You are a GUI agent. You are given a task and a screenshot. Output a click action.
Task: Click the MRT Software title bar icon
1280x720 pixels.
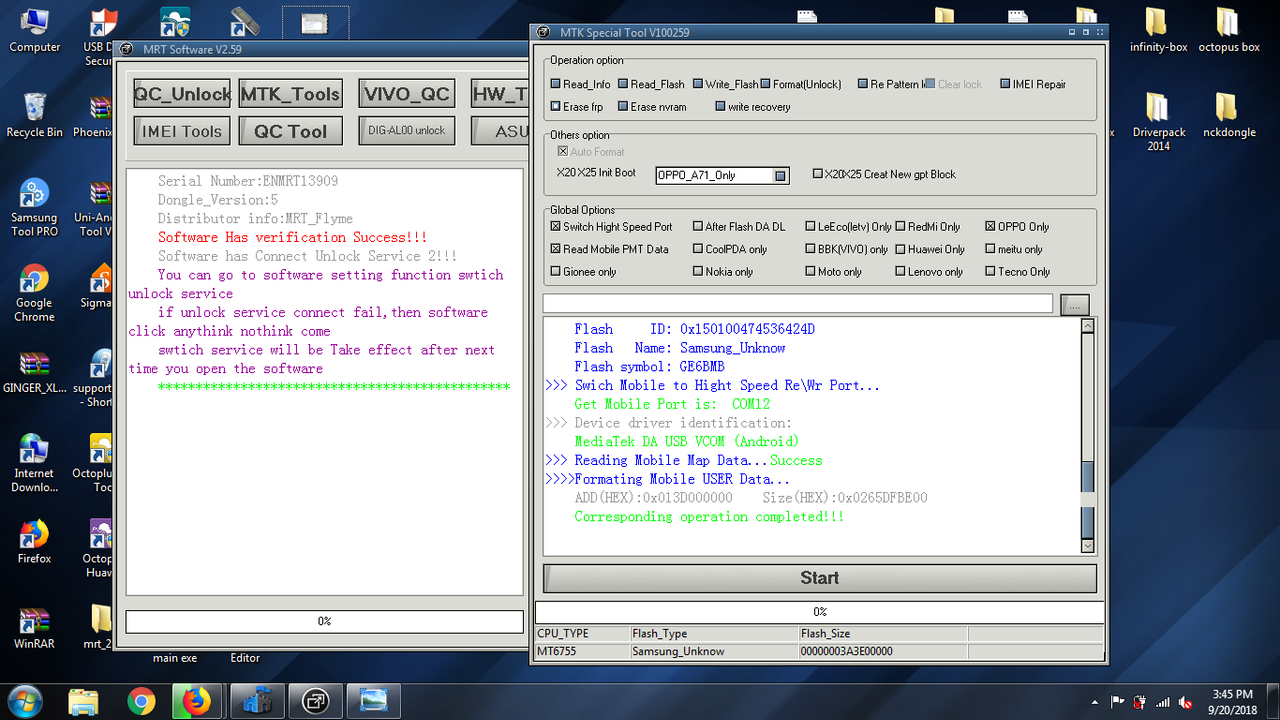[127, 49]
